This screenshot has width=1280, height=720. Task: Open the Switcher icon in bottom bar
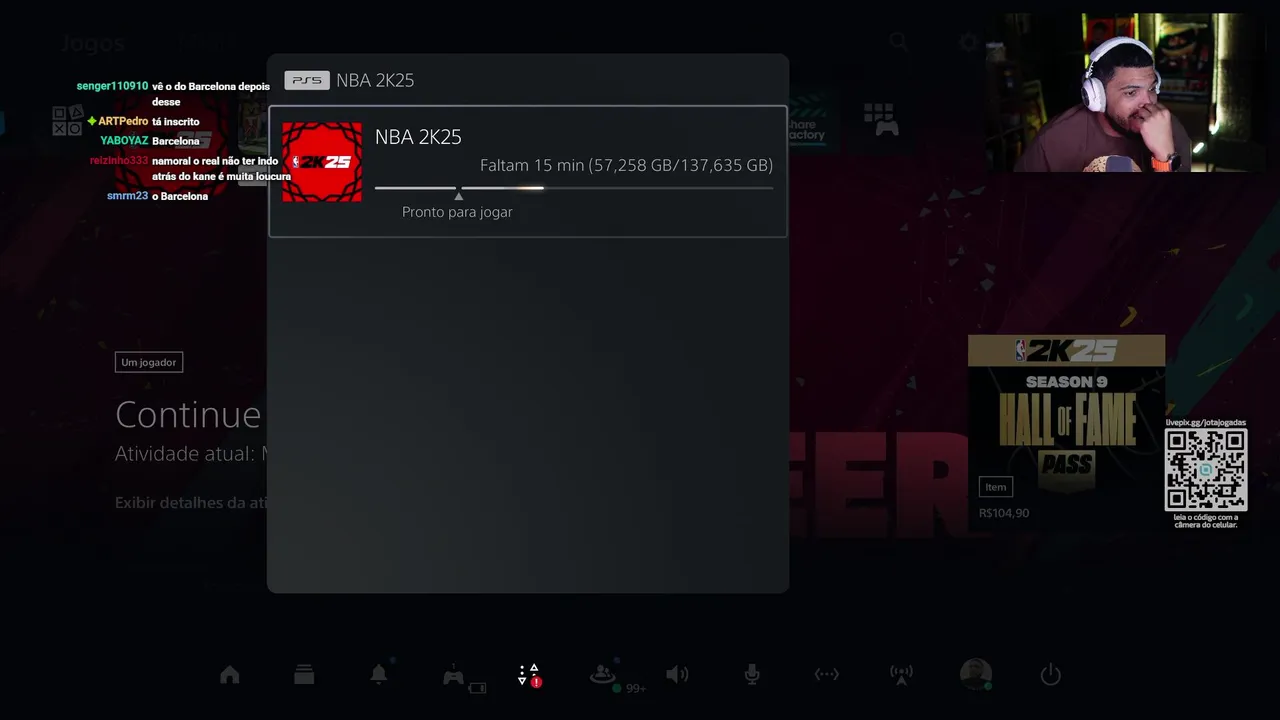pyautogui.click(x=304, y=675)
